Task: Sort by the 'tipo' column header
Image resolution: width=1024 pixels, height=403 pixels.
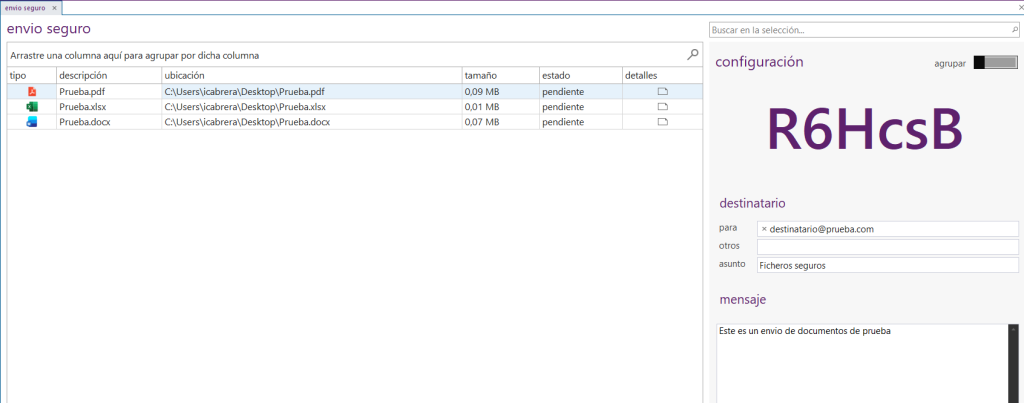Action: tap(31, 76)
